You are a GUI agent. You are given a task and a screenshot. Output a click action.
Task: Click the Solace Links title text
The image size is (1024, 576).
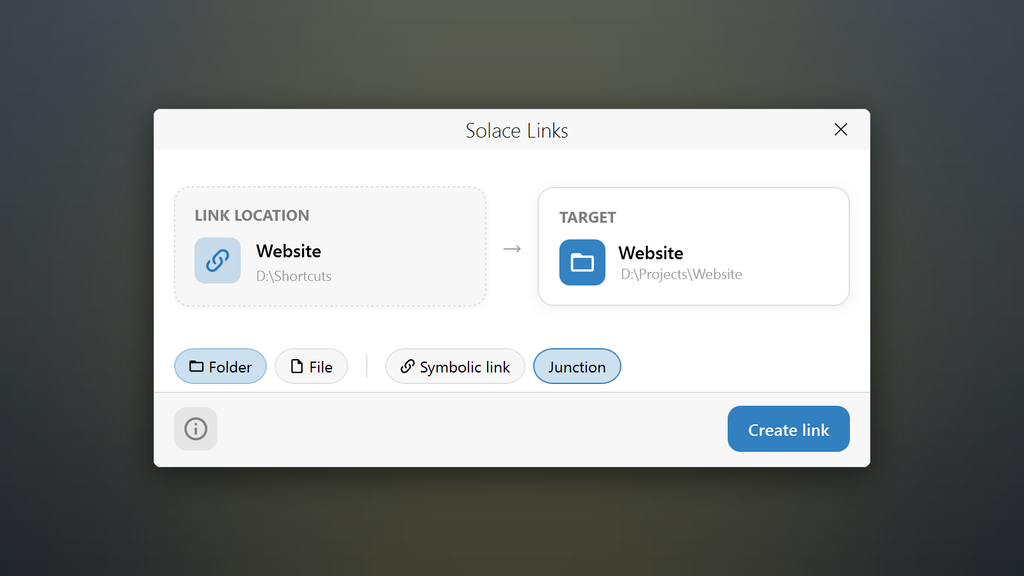coord(517,131)
